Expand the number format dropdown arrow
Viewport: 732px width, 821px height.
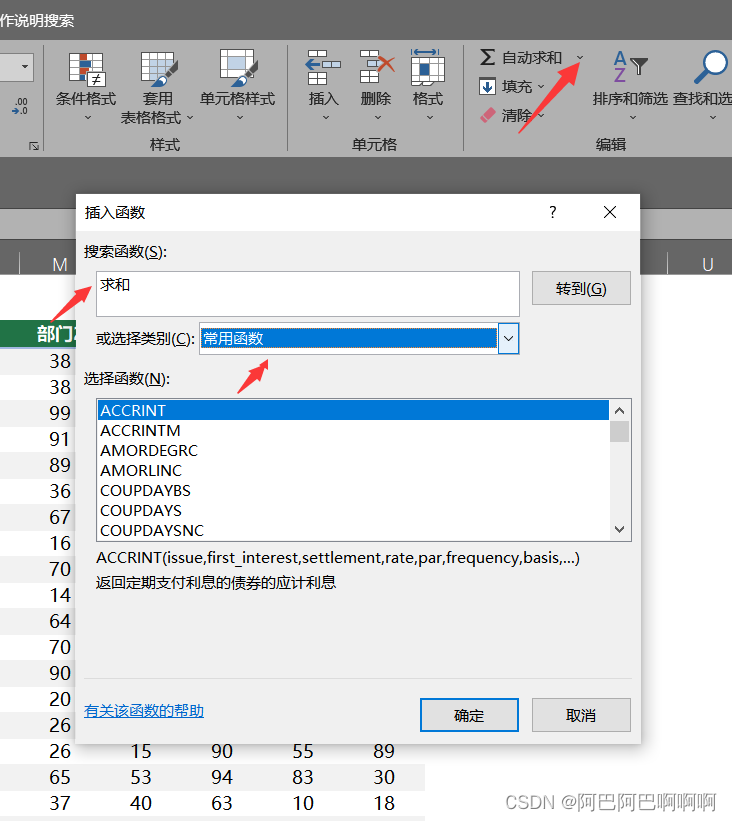pyautogui.click(x=25, y=66)
